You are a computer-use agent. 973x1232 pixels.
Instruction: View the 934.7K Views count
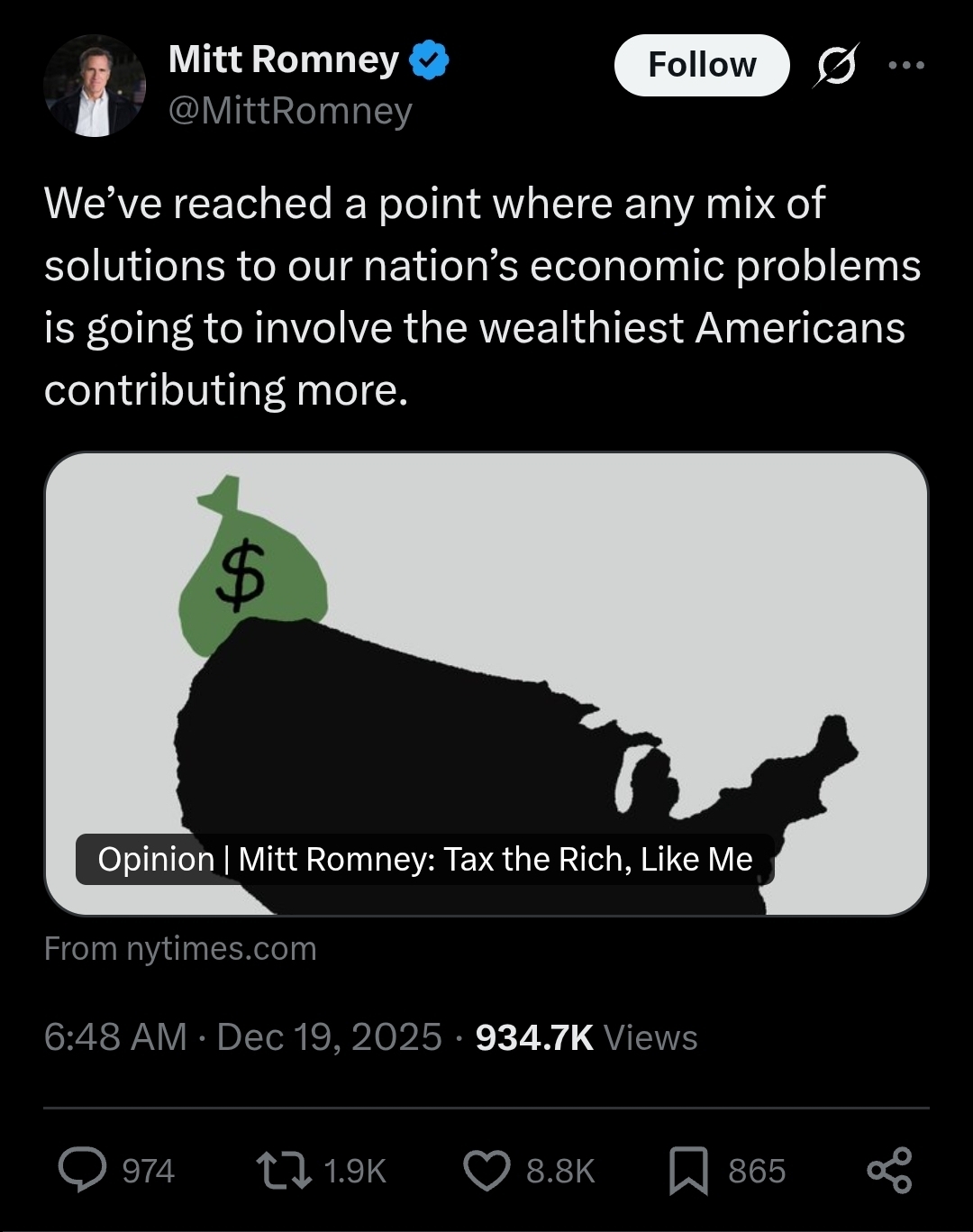[x=587, y=1037]
